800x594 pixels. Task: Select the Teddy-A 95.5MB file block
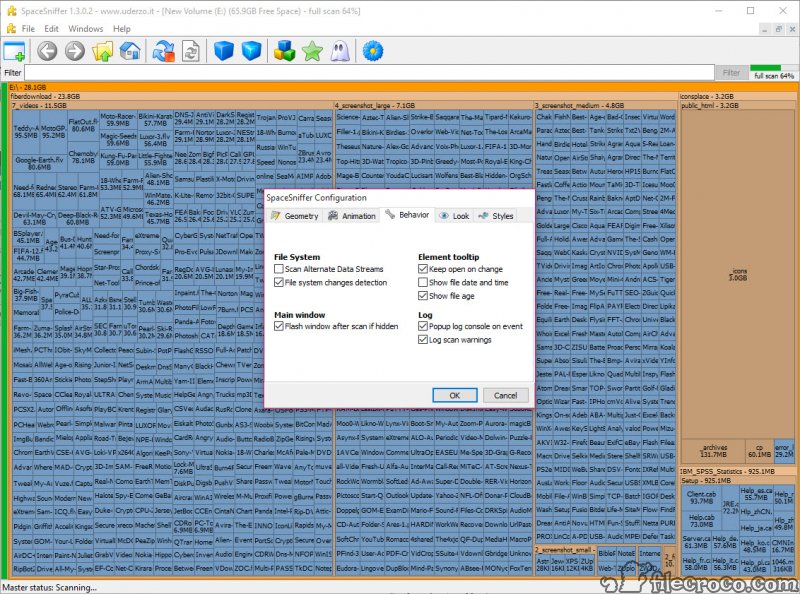click(26, 132)
